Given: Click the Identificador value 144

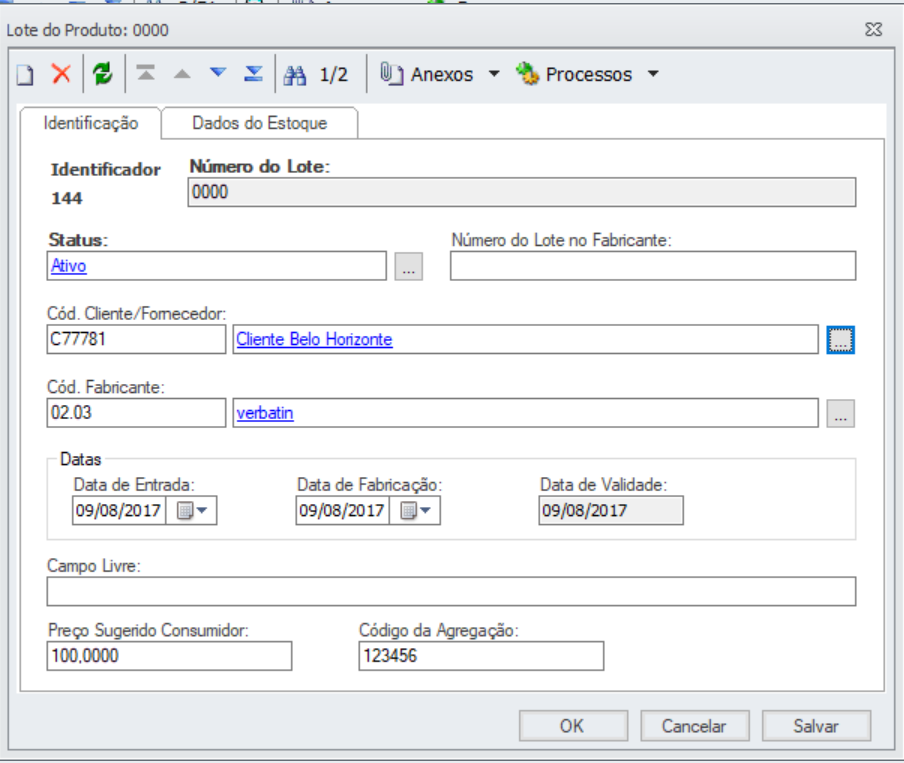Looking at the screenshot, I should pos(67,198).
